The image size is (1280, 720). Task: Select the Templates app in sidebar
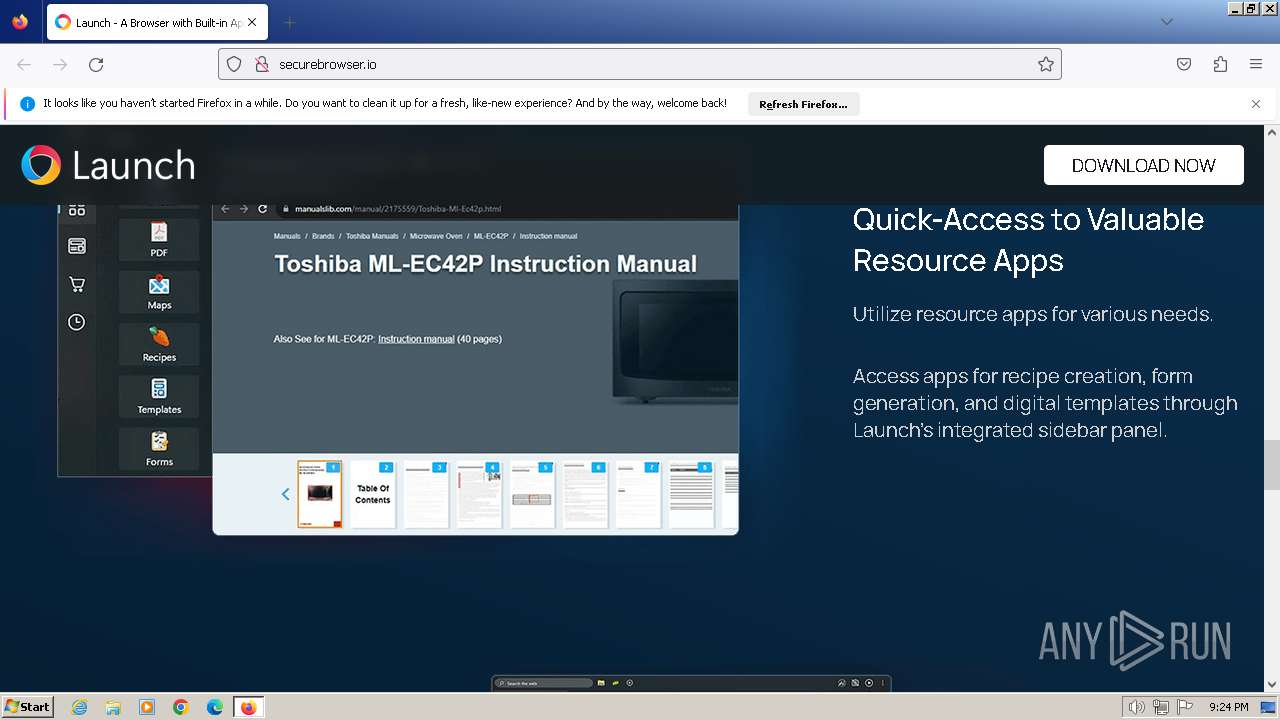tap(159, 396)
